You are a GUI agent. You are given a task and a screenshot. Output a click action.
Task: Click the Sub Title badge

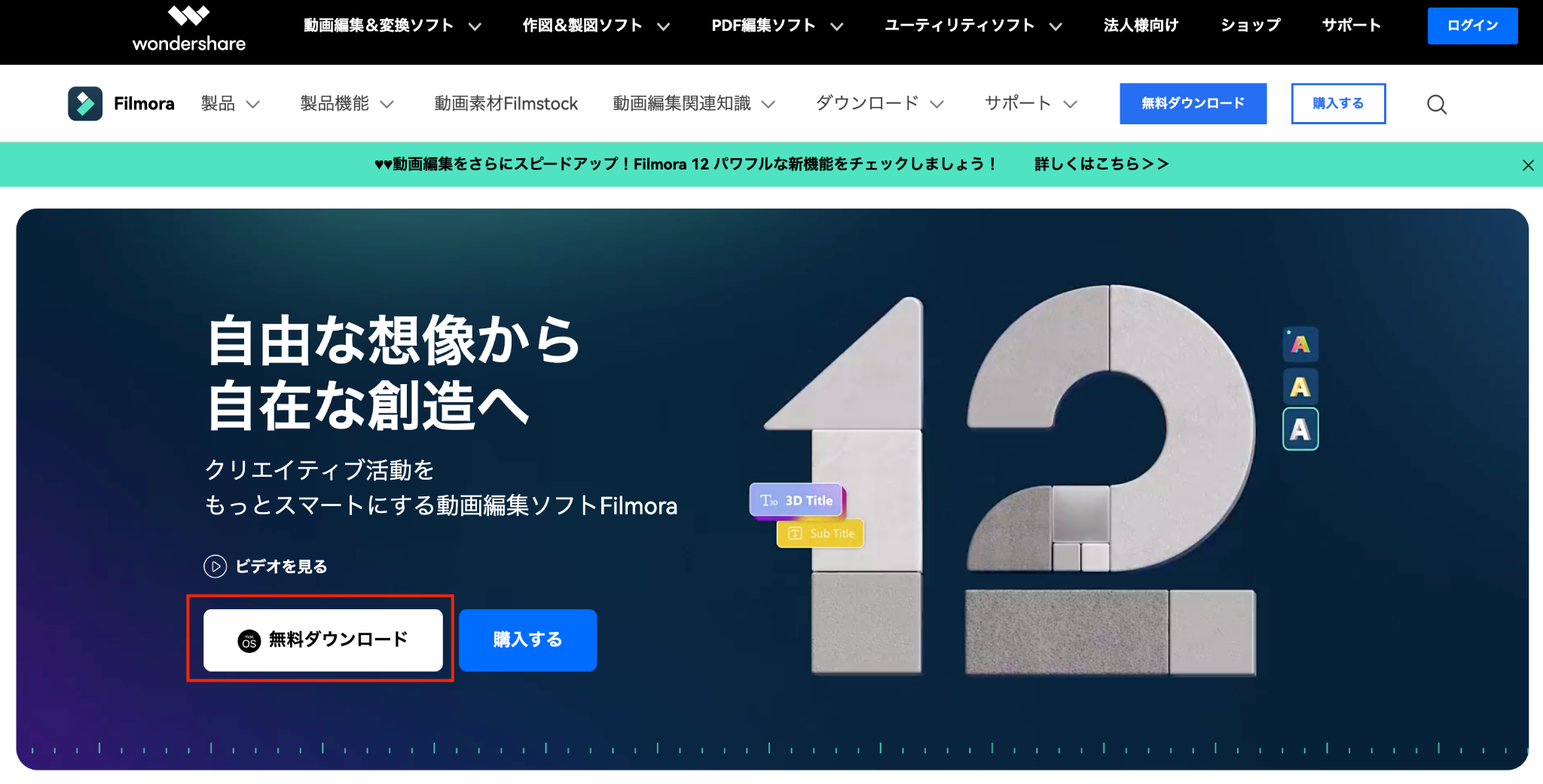point(820,533)
